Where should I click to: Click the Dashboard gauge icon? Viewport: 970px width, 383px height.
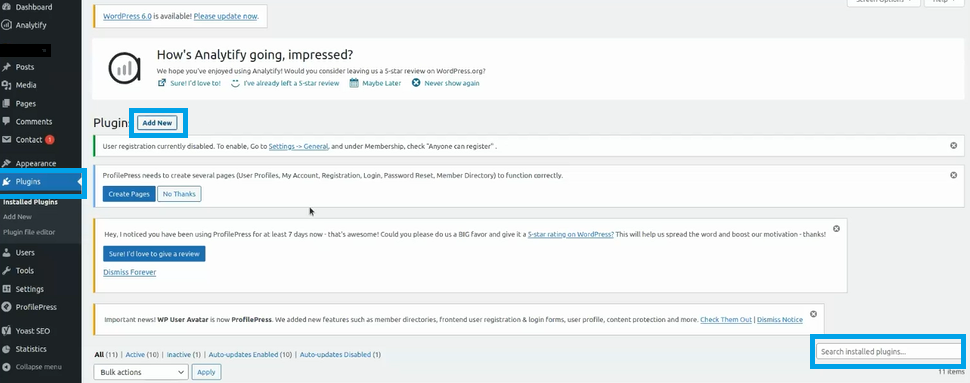6,7
